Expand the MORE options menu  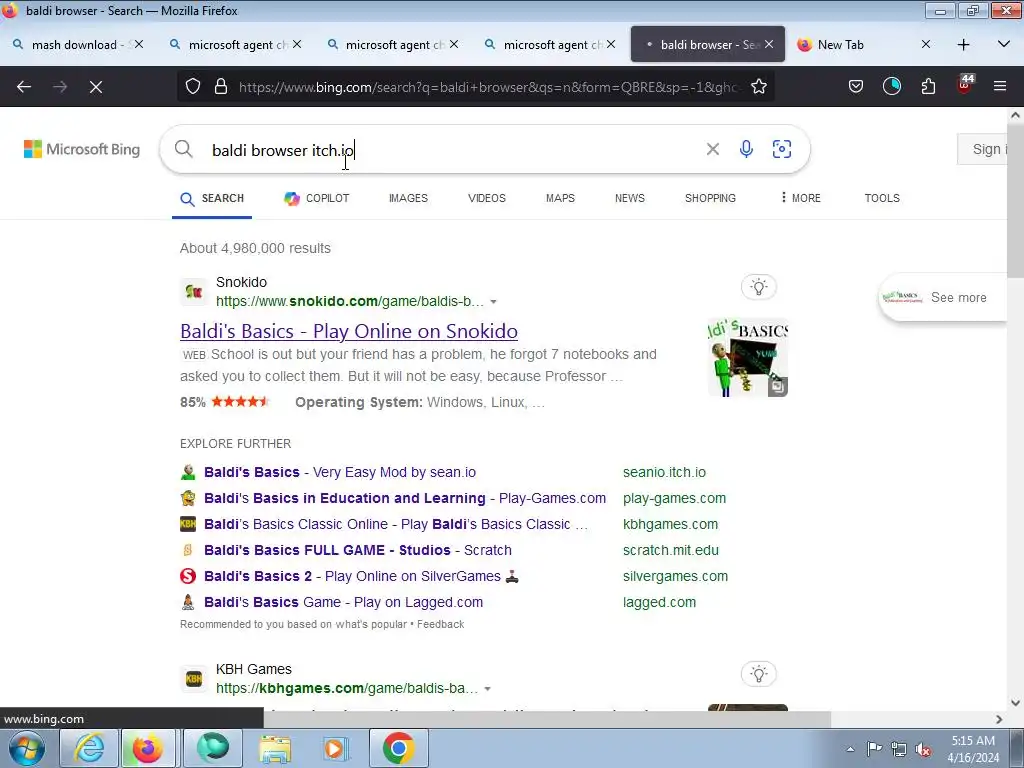801,199
